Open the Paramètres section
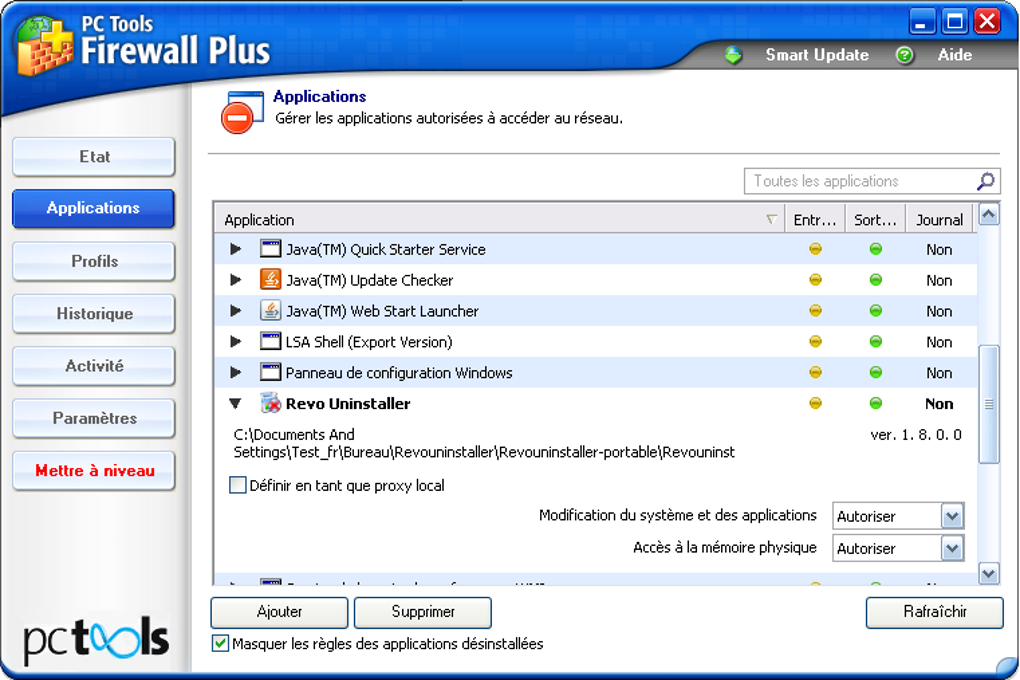 click(x=94, y=418)
